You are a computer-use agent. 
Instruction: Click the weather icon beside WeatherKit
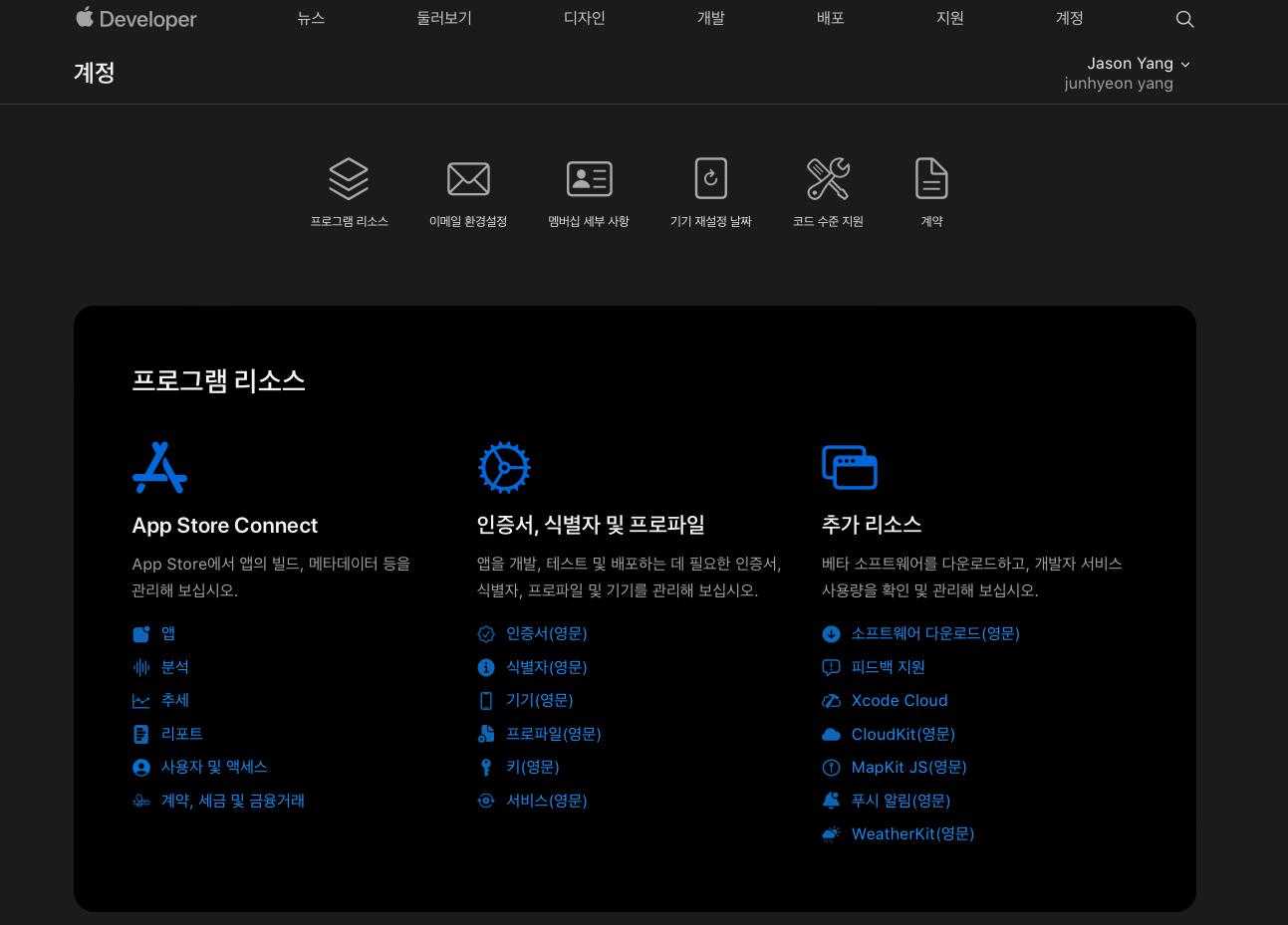831,834
